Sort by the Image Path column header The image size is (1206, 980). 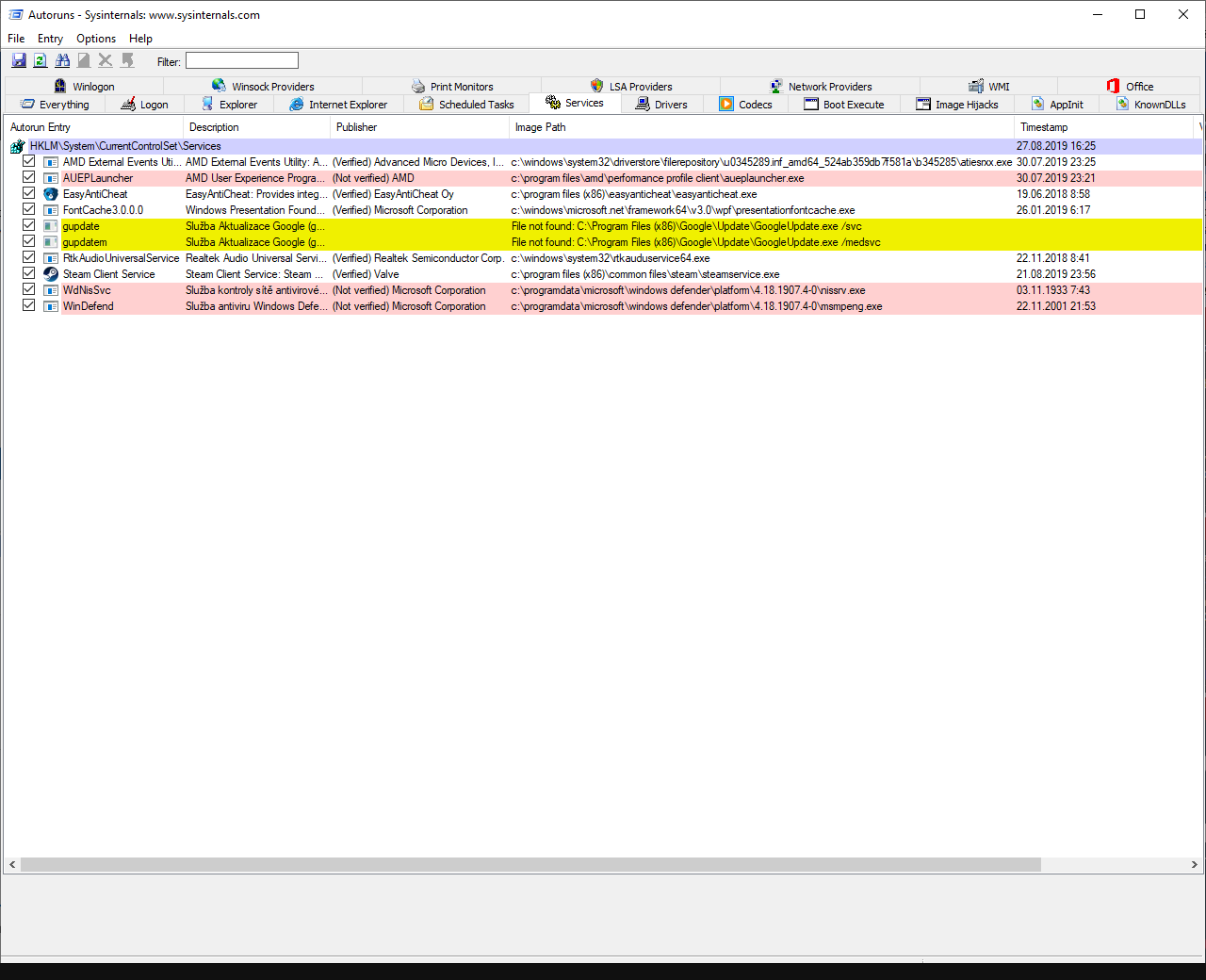pos(761,127)
